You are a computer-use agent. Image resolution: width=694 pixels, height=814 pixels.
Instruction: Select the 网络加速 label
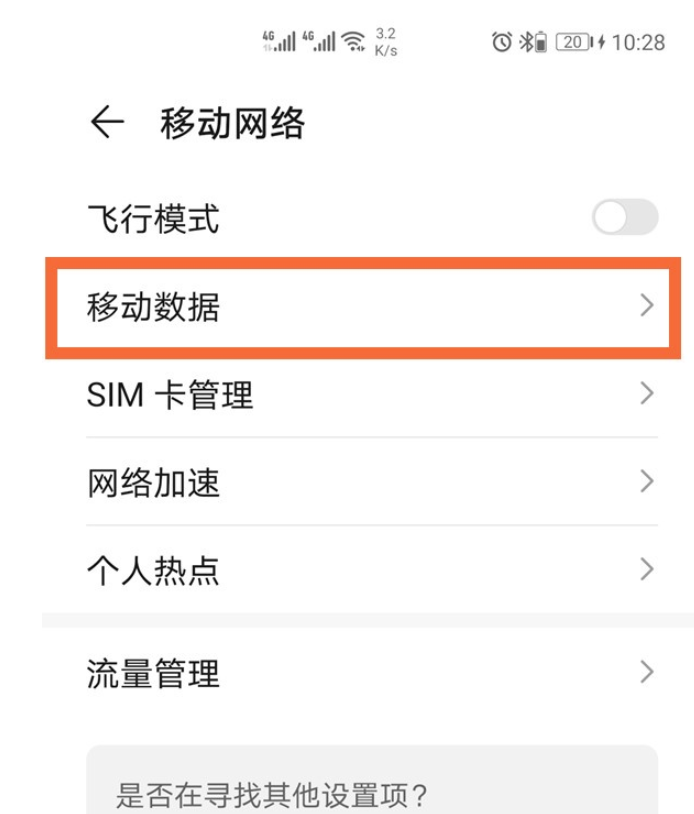click(x=154, y=483)
